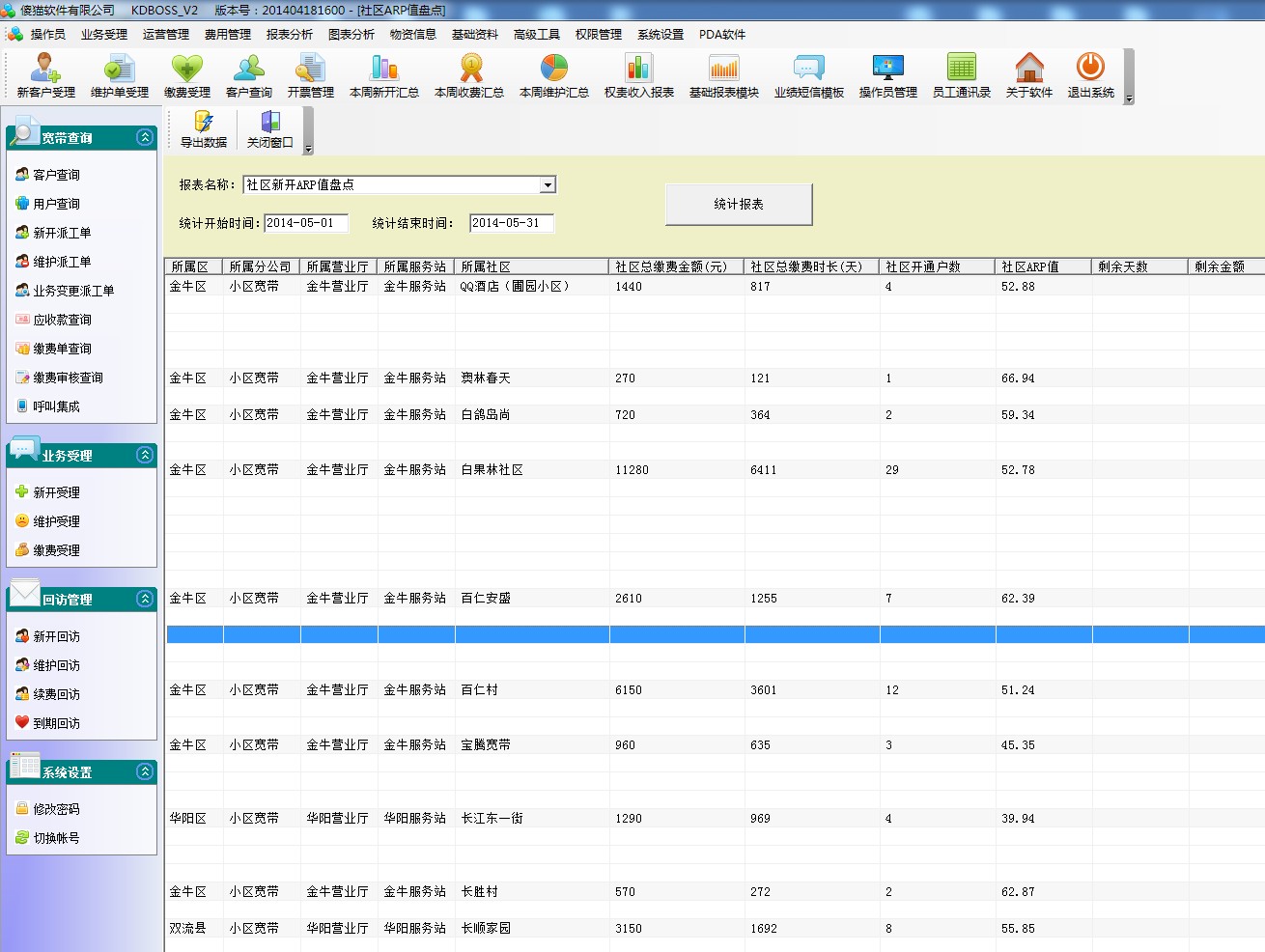Viewport: 1265px width, 952px height.
Task: Open 维护回访 in sidebar
Action: pyautogui.click(x=48, y=665)
